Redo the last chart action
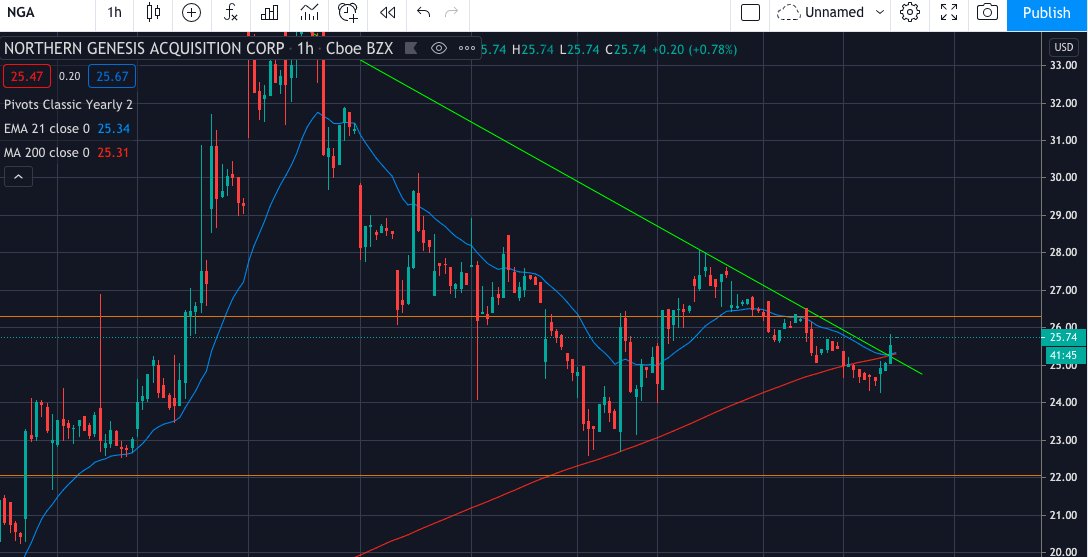Image resolution: width=1088 pixels, height=557 pixels. coord(451,12)
